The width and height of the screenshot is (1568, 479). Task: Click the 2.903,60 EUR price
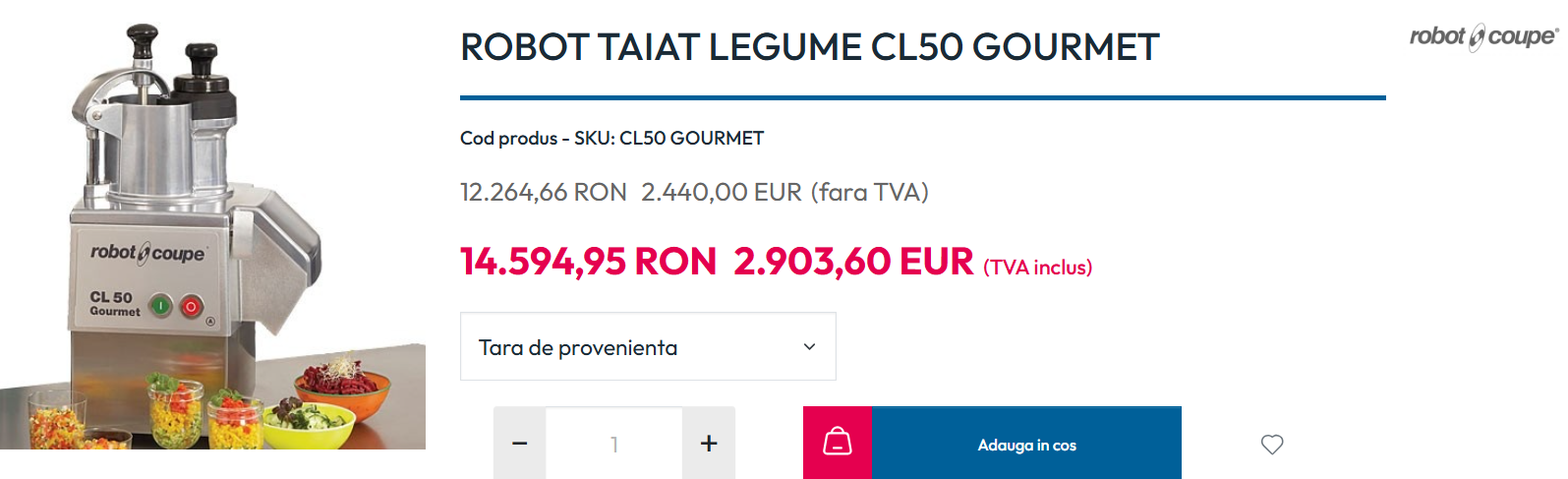coord(853,262)
